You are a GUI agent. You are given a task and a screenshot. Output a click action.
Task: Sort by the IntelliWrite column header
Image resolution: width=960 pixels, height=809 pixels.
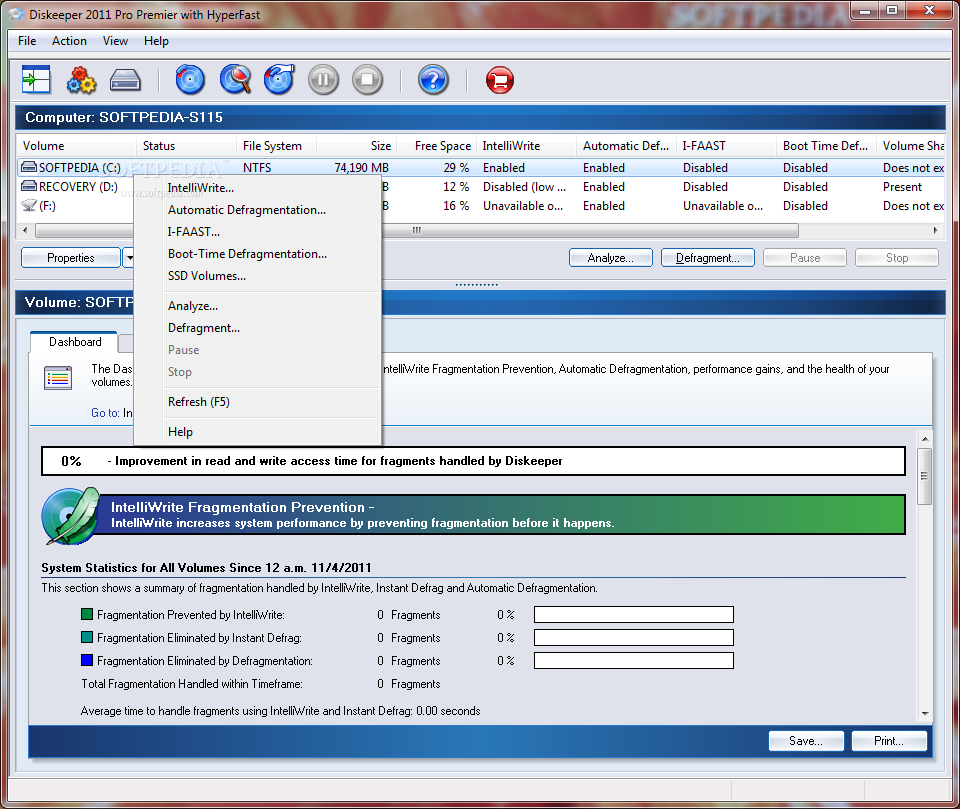click(527, 146)
